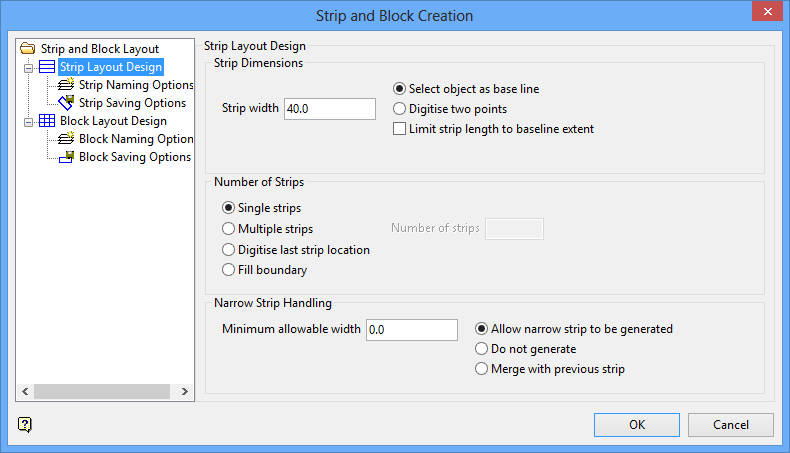The image size is (790, 453).
Task: Click the Strip width input field
Action: [329, 109]
